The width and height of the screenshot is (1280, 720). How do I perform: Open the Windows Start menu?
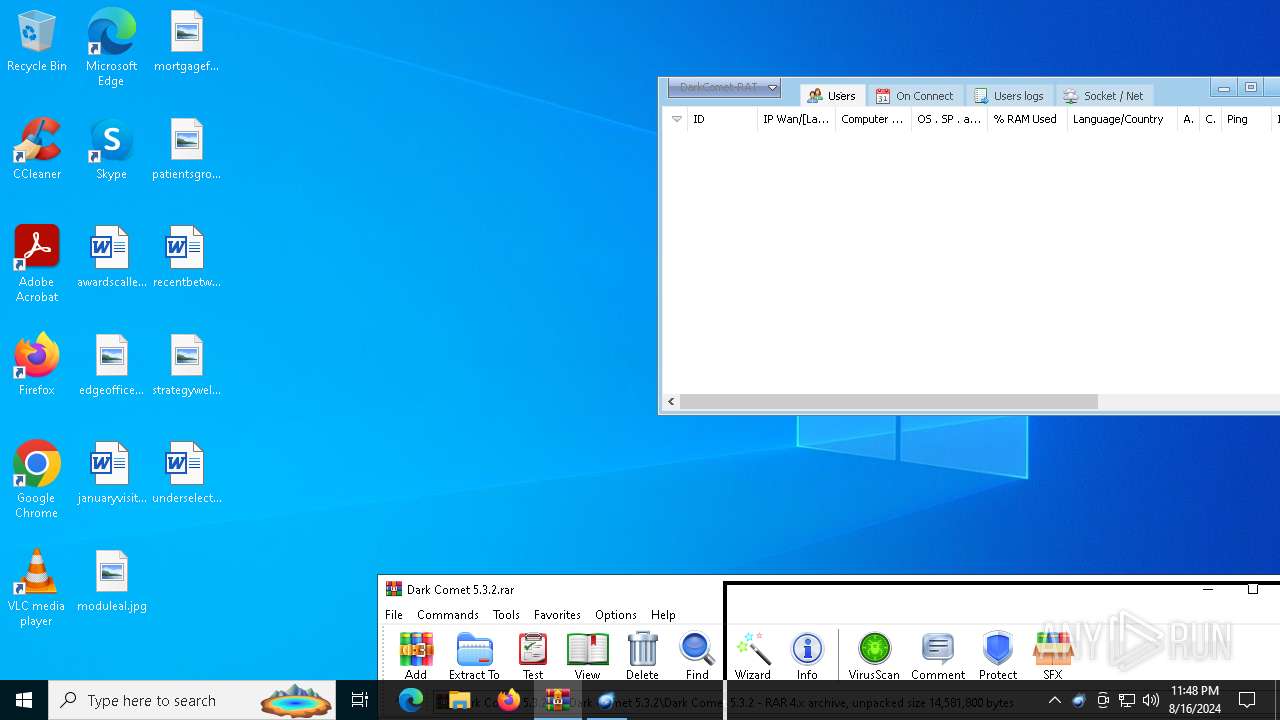point(24,700)
